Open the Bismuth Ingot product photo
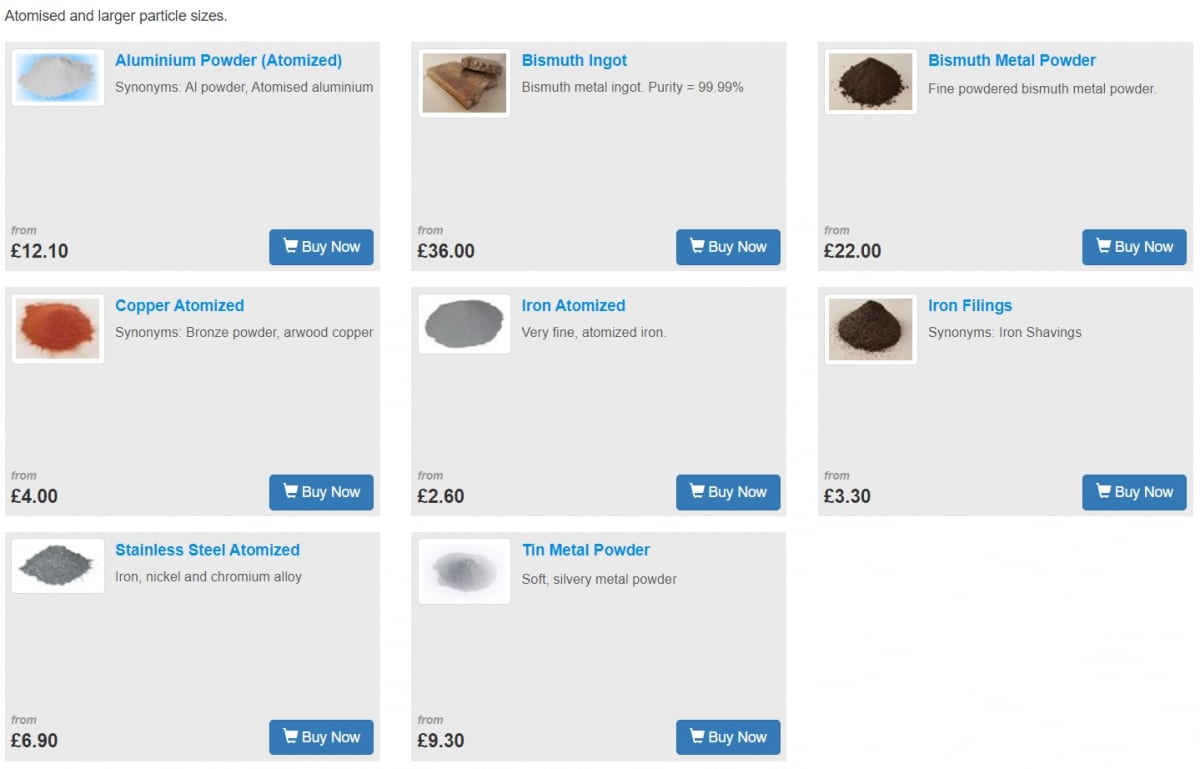Screen dimensions: 1200x769 pyautogui.click(x=464, y=83)
